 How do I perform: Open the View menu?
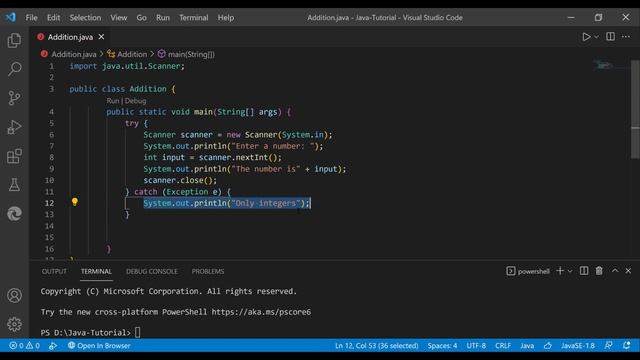pos(118,18)
